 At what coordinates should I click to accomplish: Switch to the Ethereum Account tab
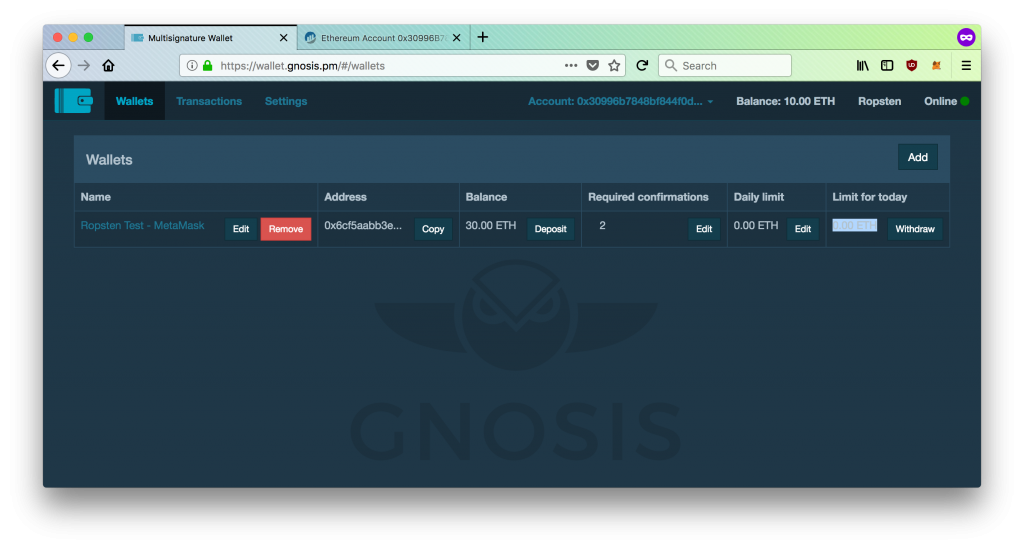[383, 38]
